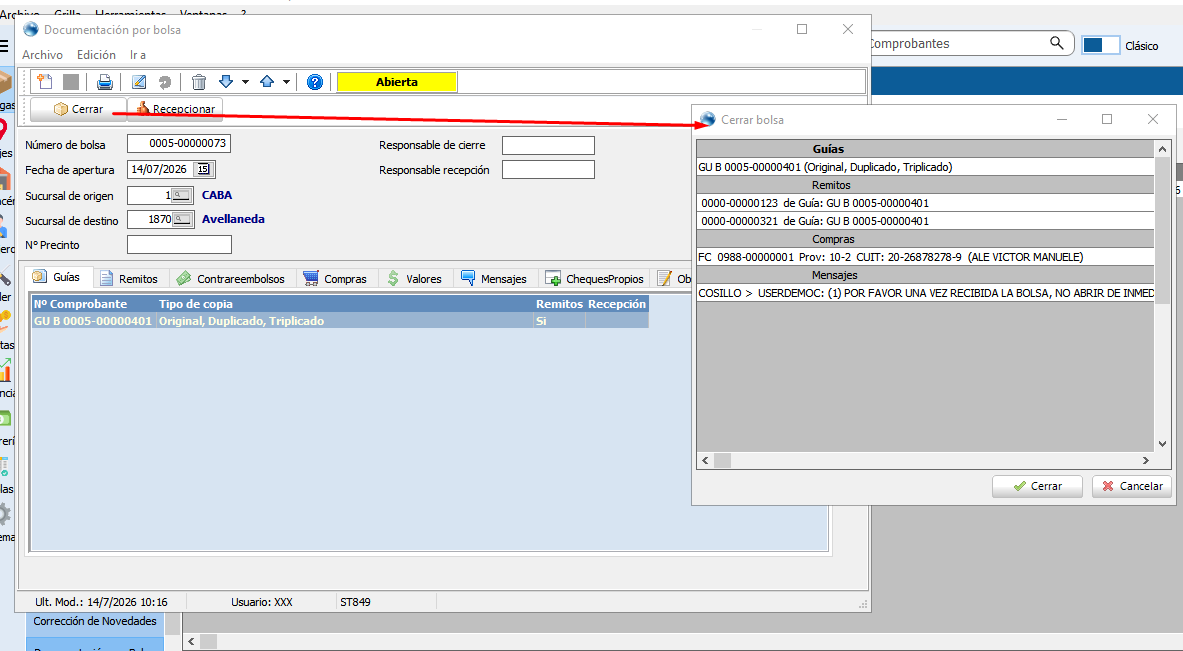The image size is (1183, 651).
Task: Switch to the Valores tab
Action: [415, 278]
